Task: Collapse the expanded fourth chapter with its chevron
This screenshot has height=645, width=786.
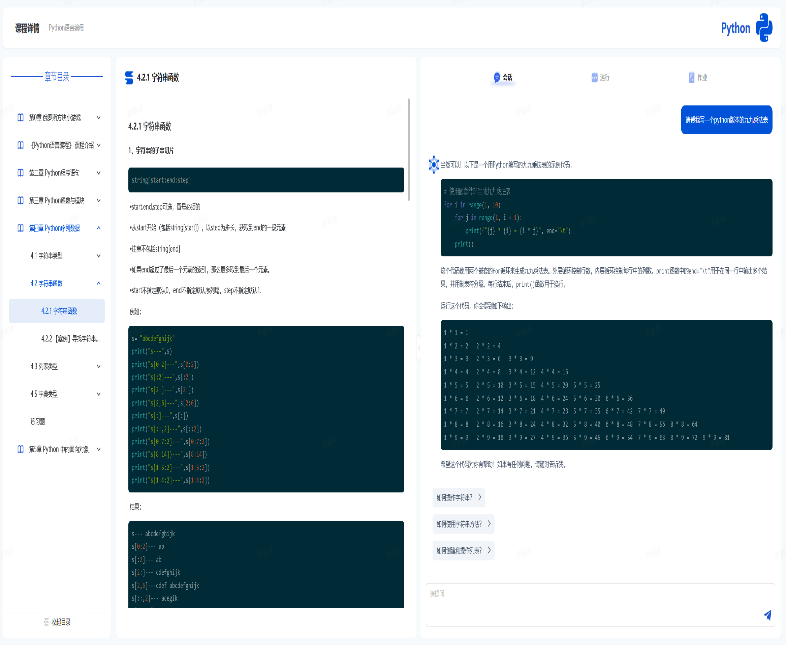Action: pos(98,228)
